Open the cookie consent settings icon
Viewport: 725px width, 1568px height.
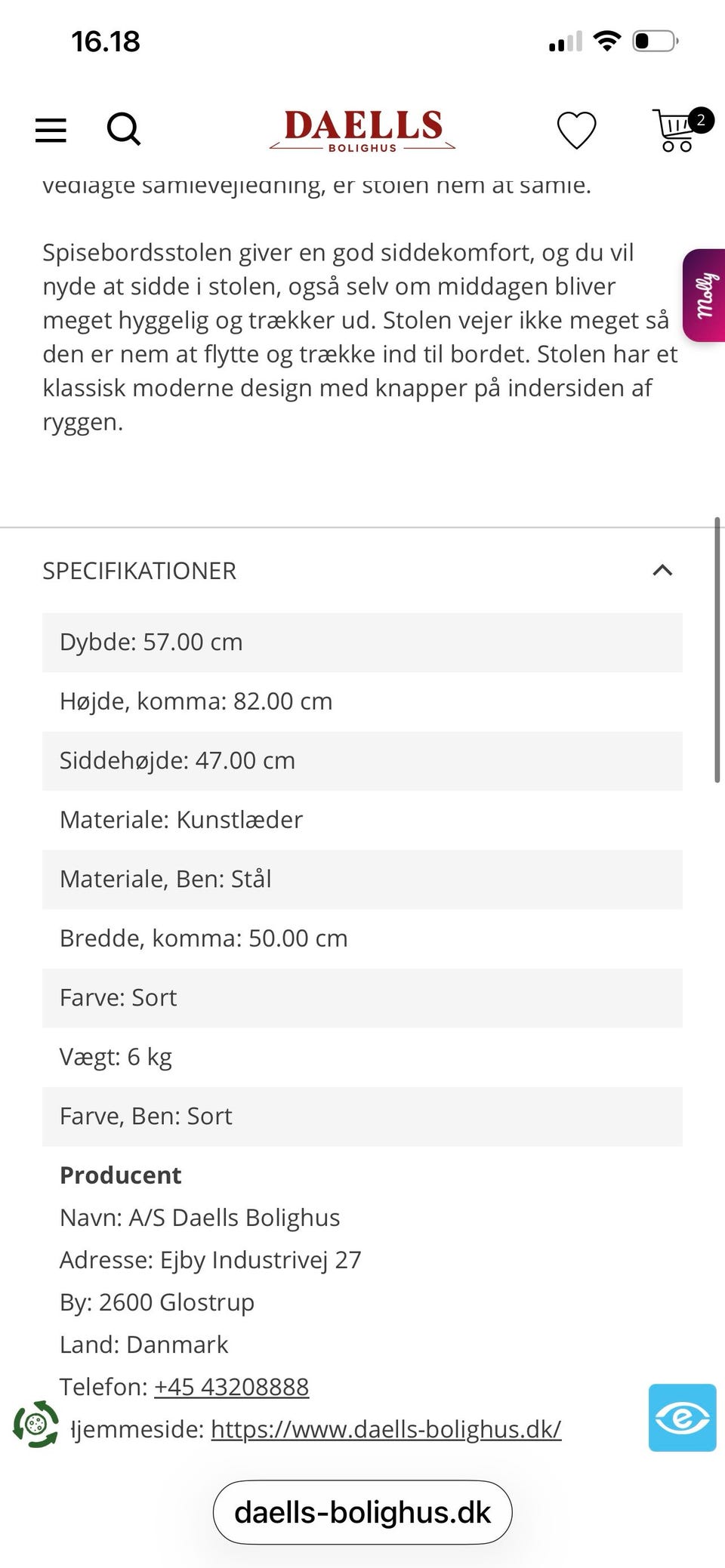click(x=35, y=1425)
